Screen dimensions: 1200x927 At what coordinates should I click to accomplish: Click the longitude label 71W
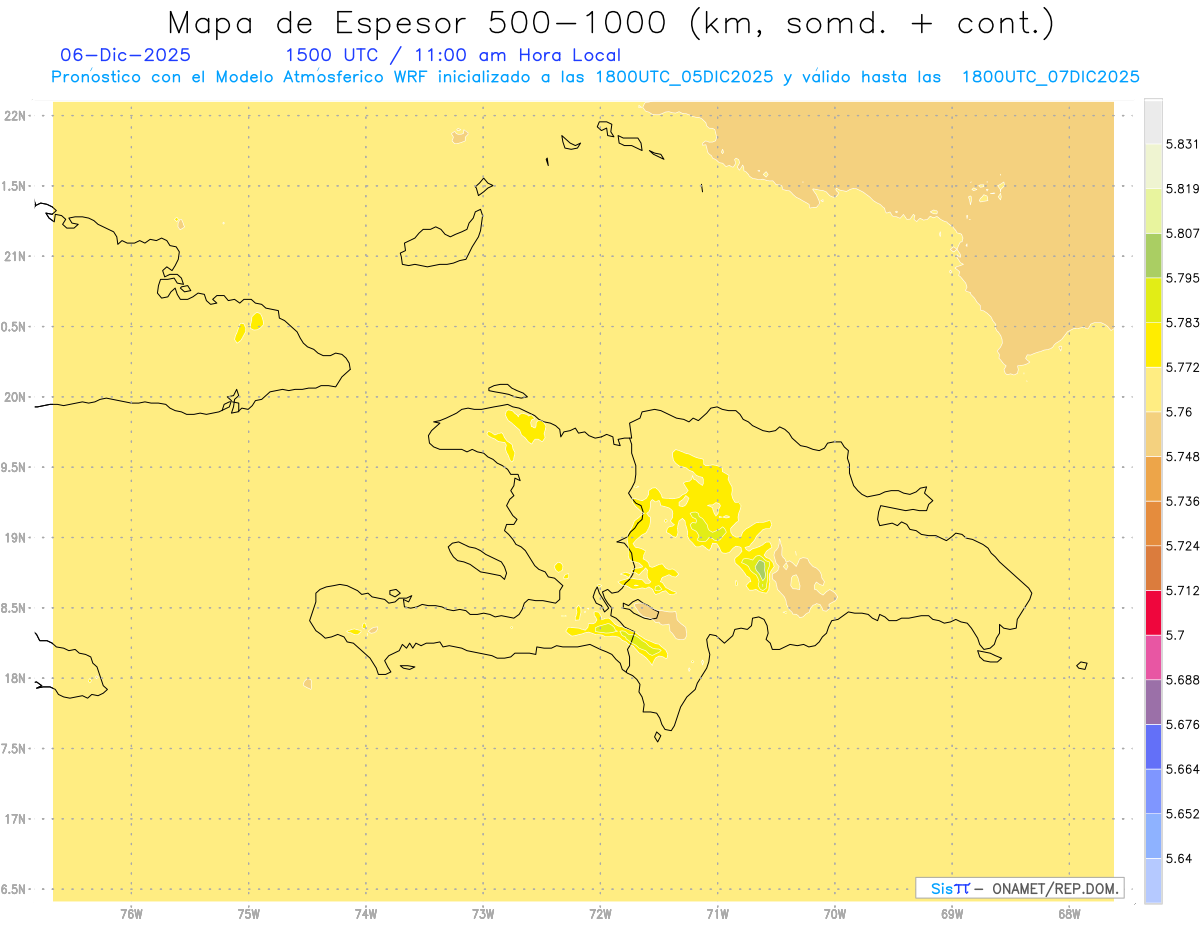click(x=718, y=914)
